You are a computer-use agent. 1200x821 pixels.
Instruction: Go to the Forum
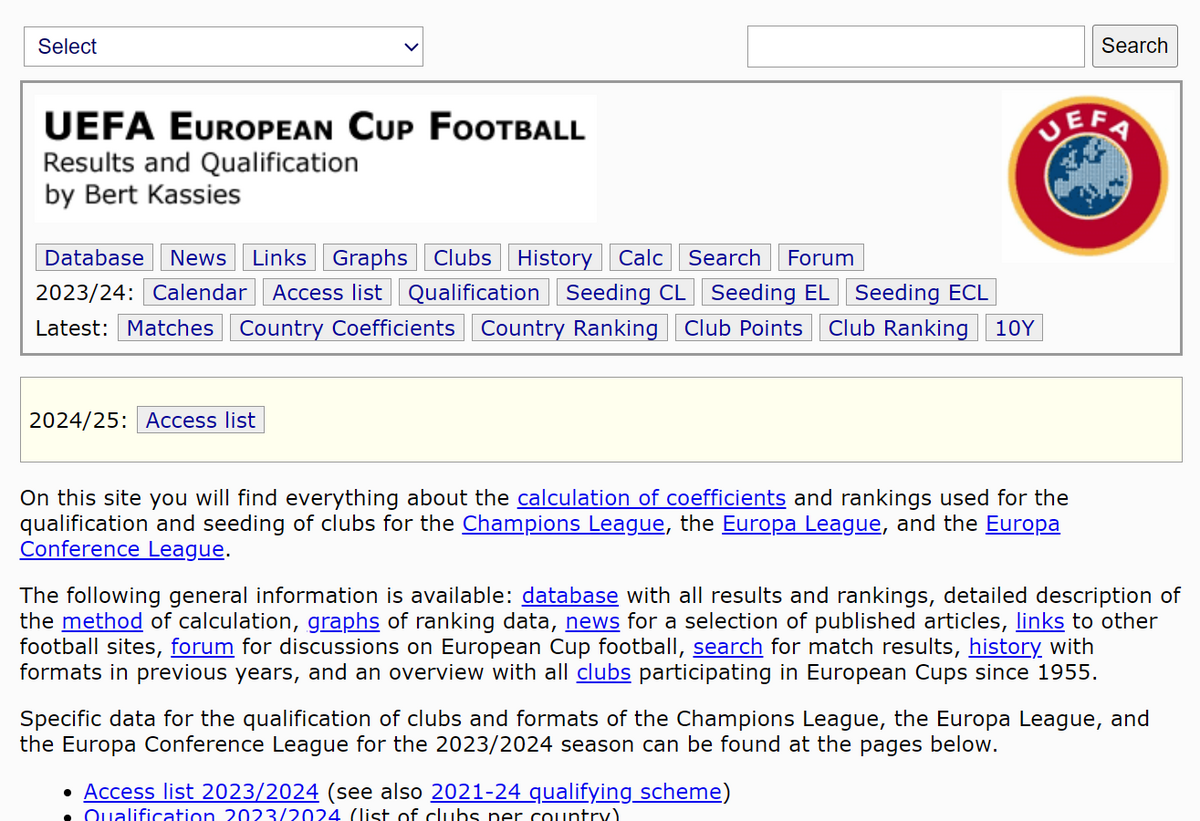coord(820,257)
